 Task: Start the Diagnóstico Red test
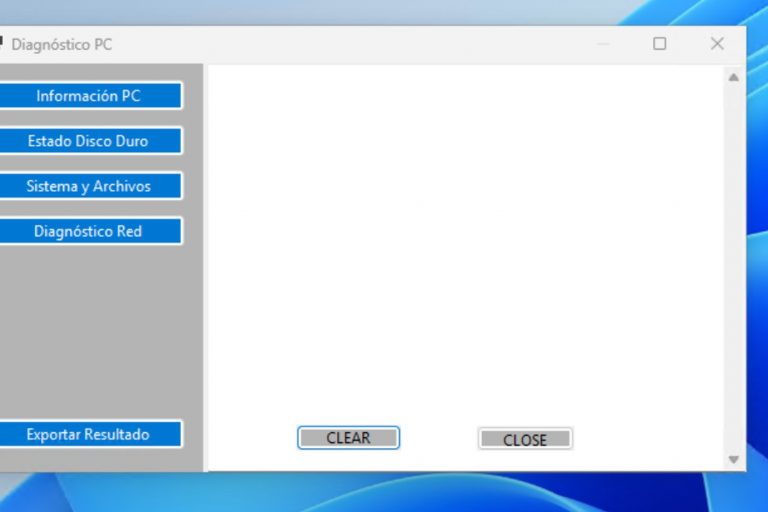pos(89,231)
